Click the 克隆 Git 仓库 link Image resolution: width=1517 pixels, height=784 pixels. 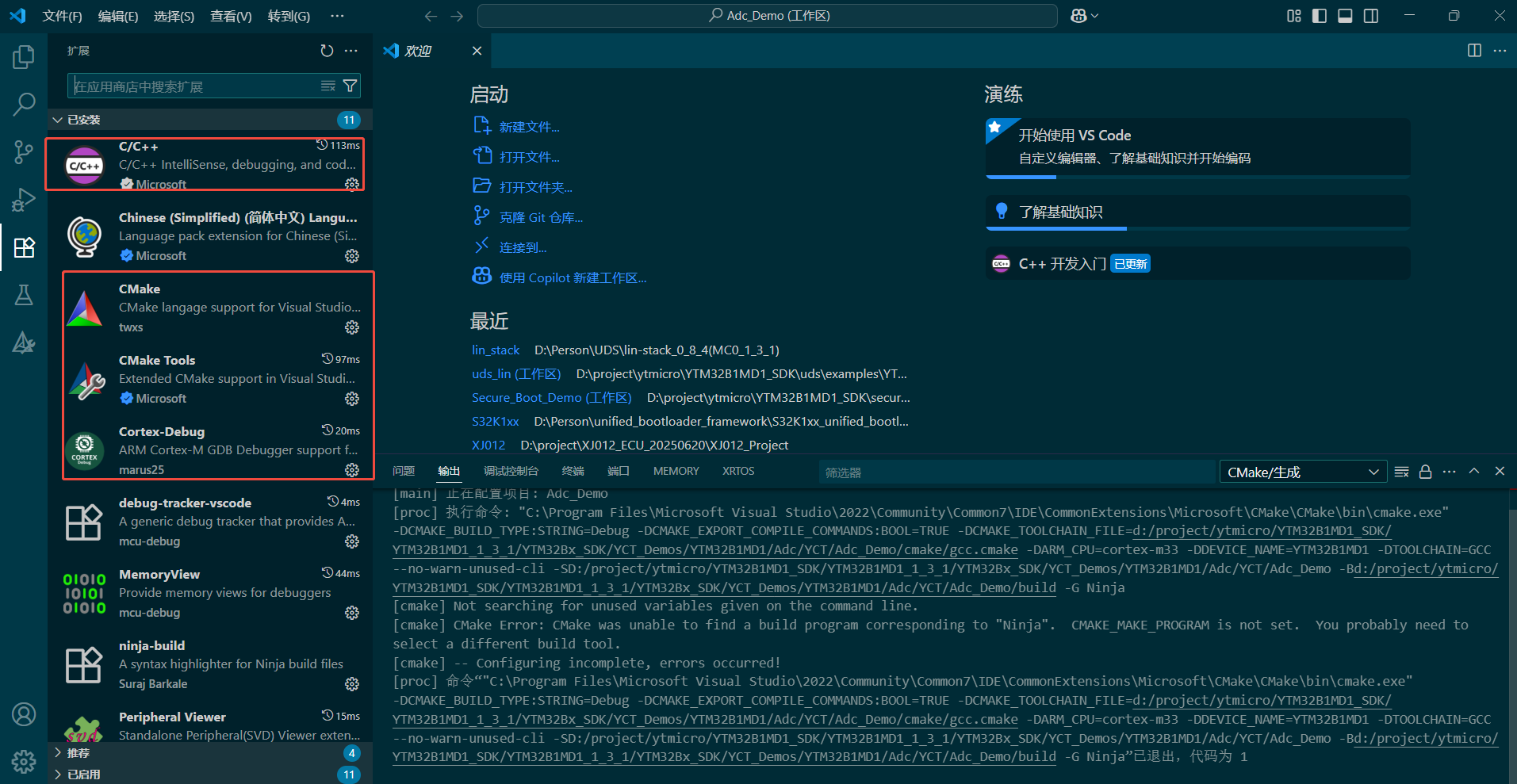[541, 217]
